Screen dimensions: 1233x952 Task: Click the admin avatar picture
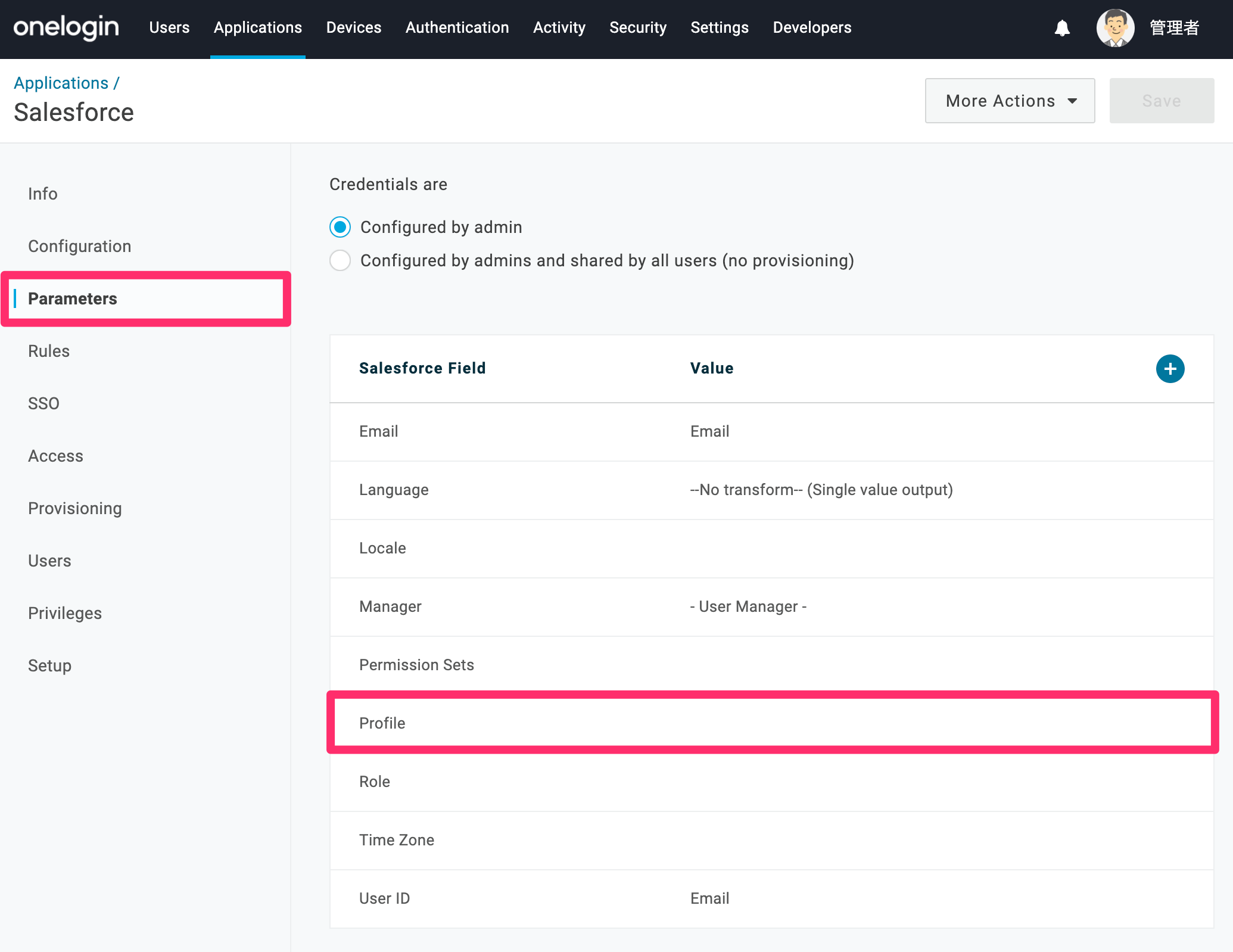tap(1115, 28)
